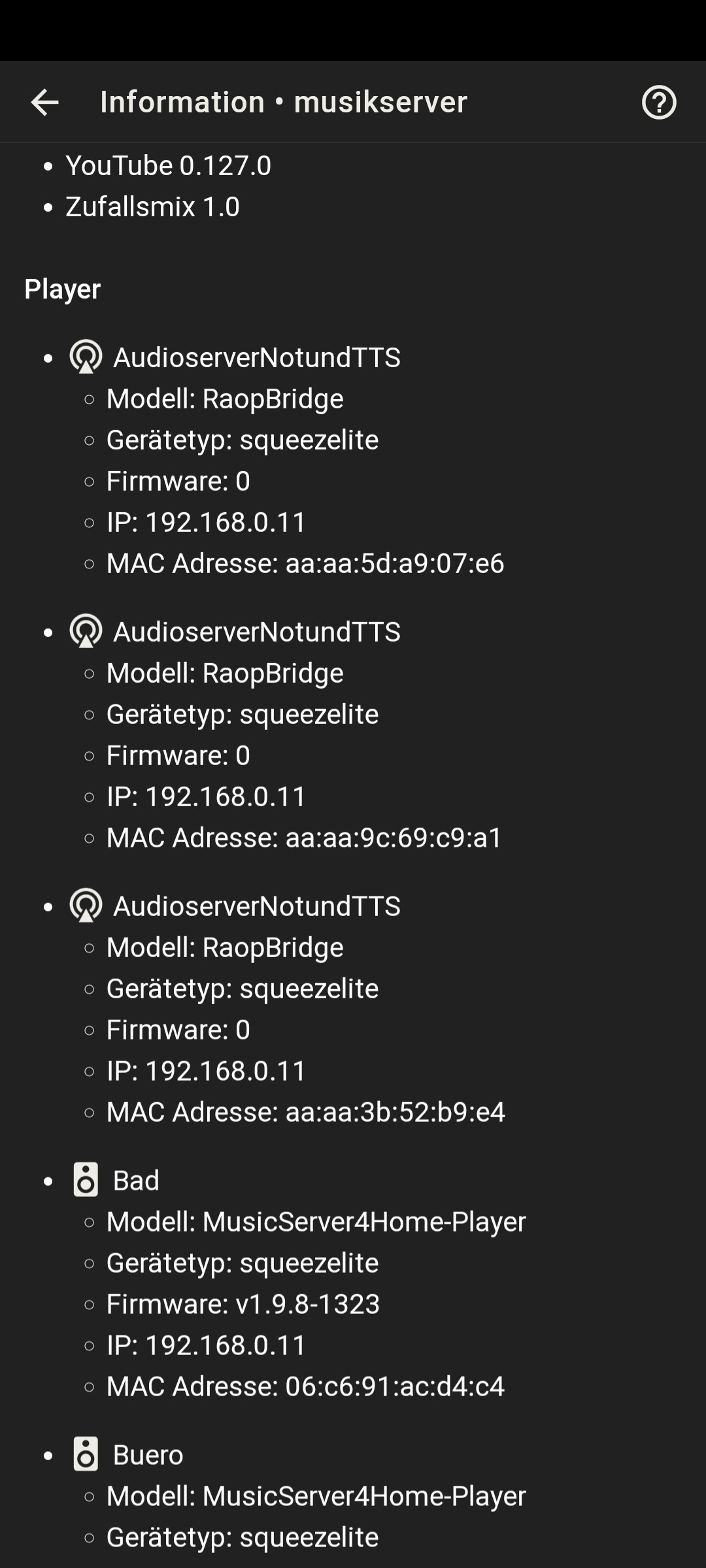The image size is (706, 1568).
Task: Select the Buero player name
Action: click(x=148, y=1455)
